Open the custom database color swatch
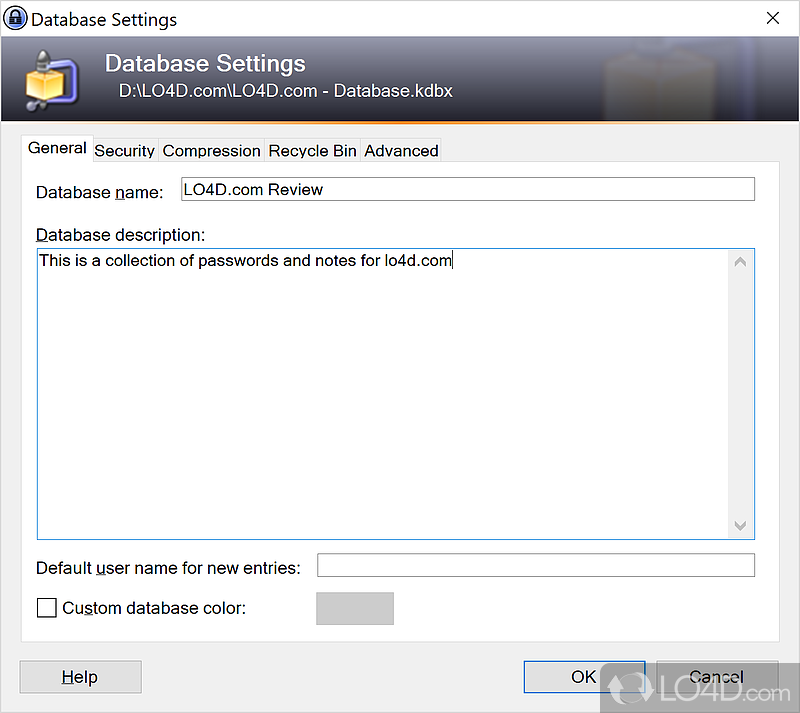Image resolution: width=800 pixels, height=713 pixels. [355, 608]
